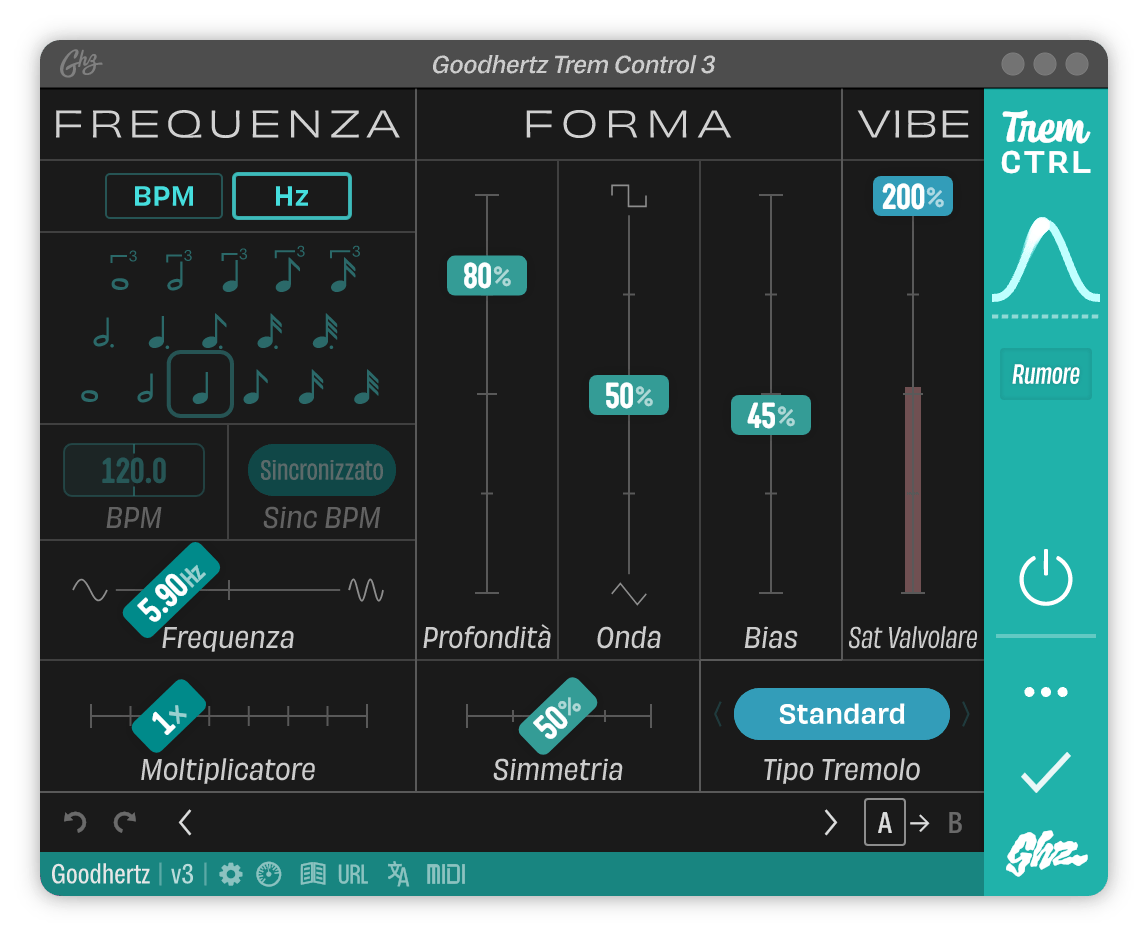
Task: Pick the plain whole note value
Action: (89, 395)
